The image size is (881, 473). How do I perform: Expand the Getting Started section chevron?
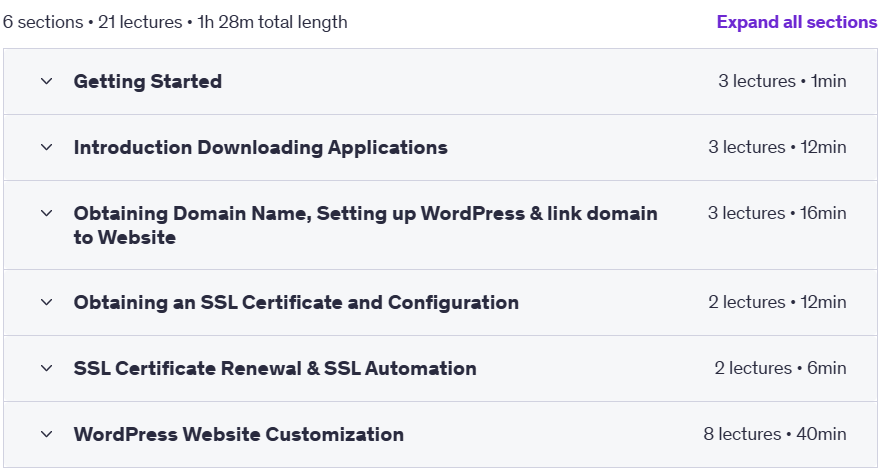pos(47,81)
